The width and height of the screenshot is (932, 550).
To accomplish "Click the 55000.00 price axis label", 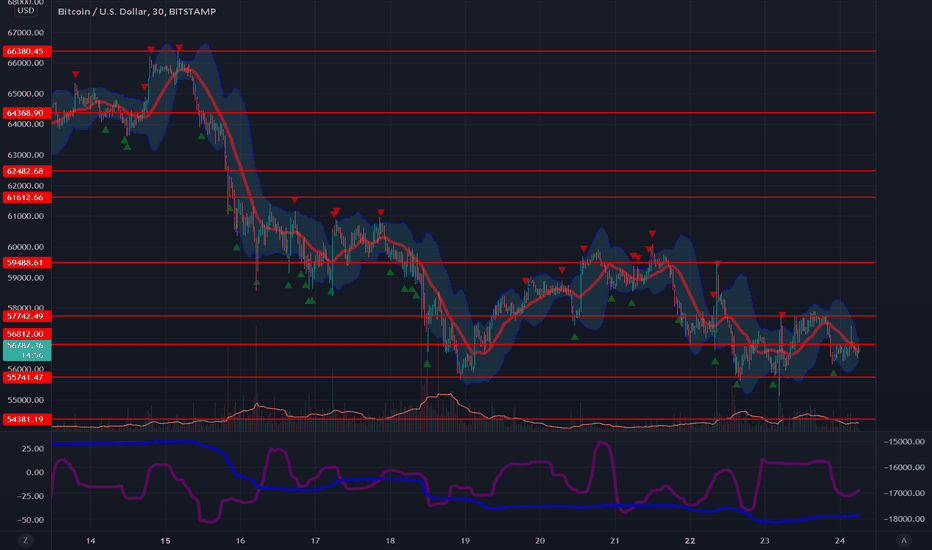I will [26, 400].
